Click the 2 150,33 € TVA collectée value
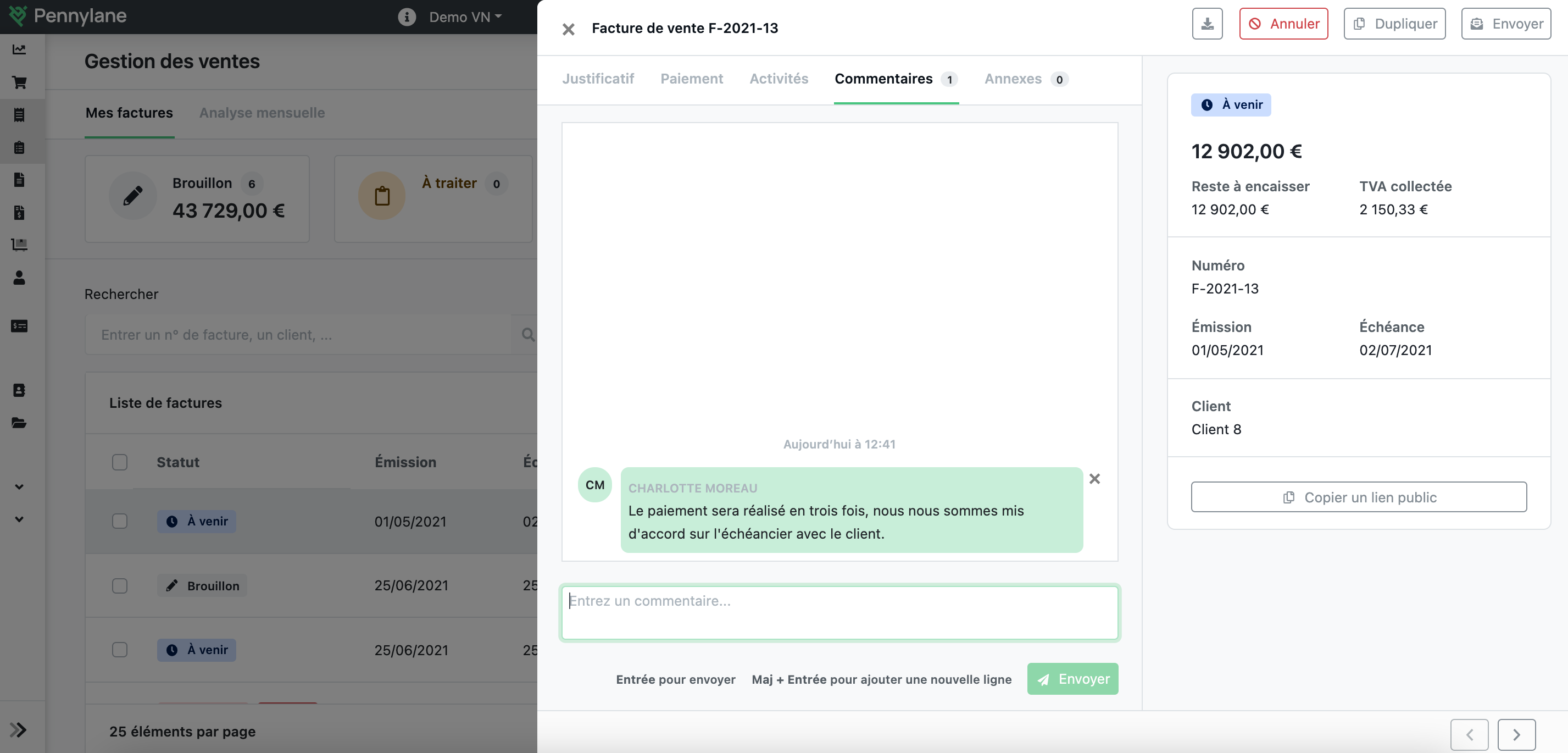 pos(1393,209)
